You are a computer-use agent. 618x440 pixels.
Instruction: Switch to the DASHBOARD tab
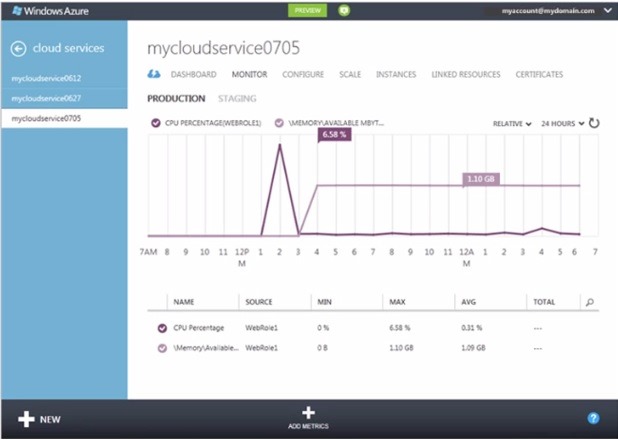coord(194,74)
